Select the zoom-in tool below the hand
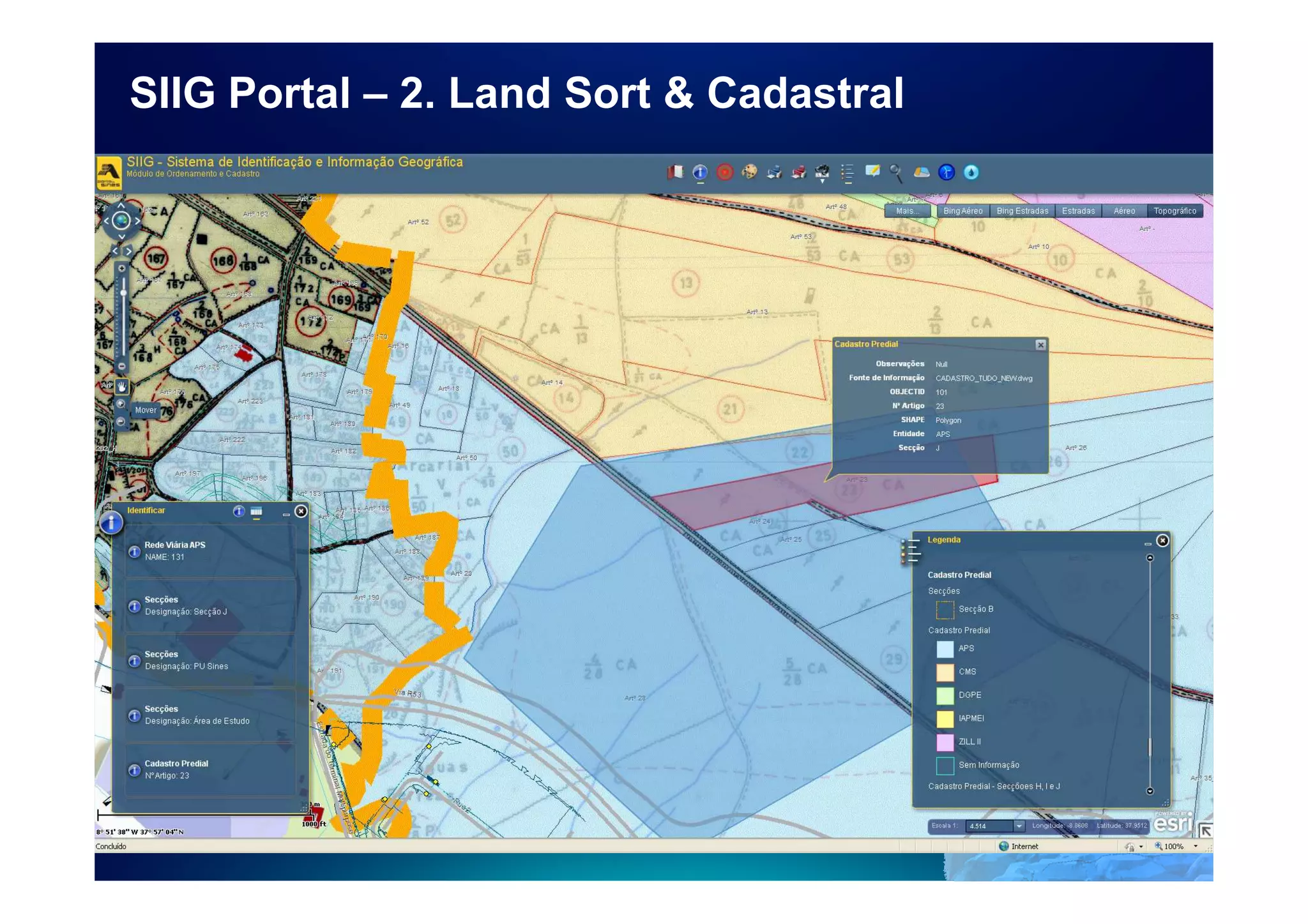 [121, 404]
